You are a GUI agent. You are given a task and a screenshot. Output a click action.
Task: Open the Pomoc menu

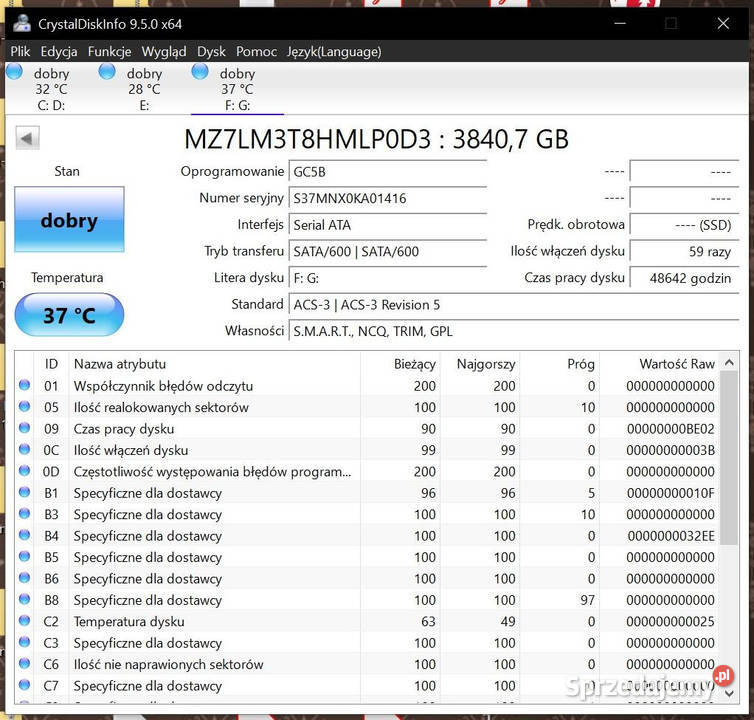[256, 51]
